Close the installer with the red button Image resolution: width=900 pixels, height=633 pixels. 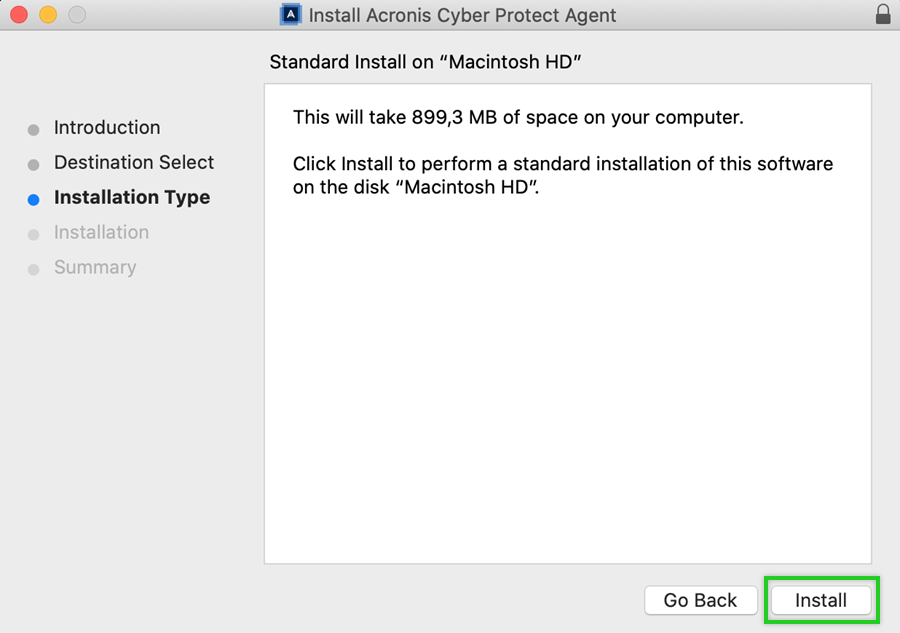coord(18,15)
